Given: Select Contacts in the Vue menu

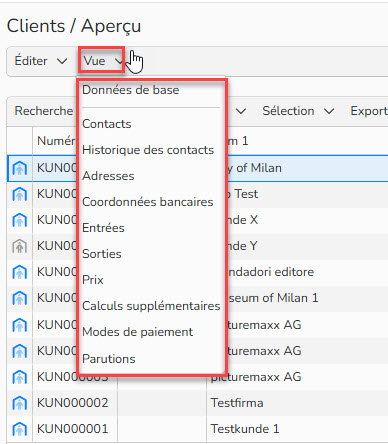Looking at the screenshot, I should pyautogui.click(x=107, y=124).
